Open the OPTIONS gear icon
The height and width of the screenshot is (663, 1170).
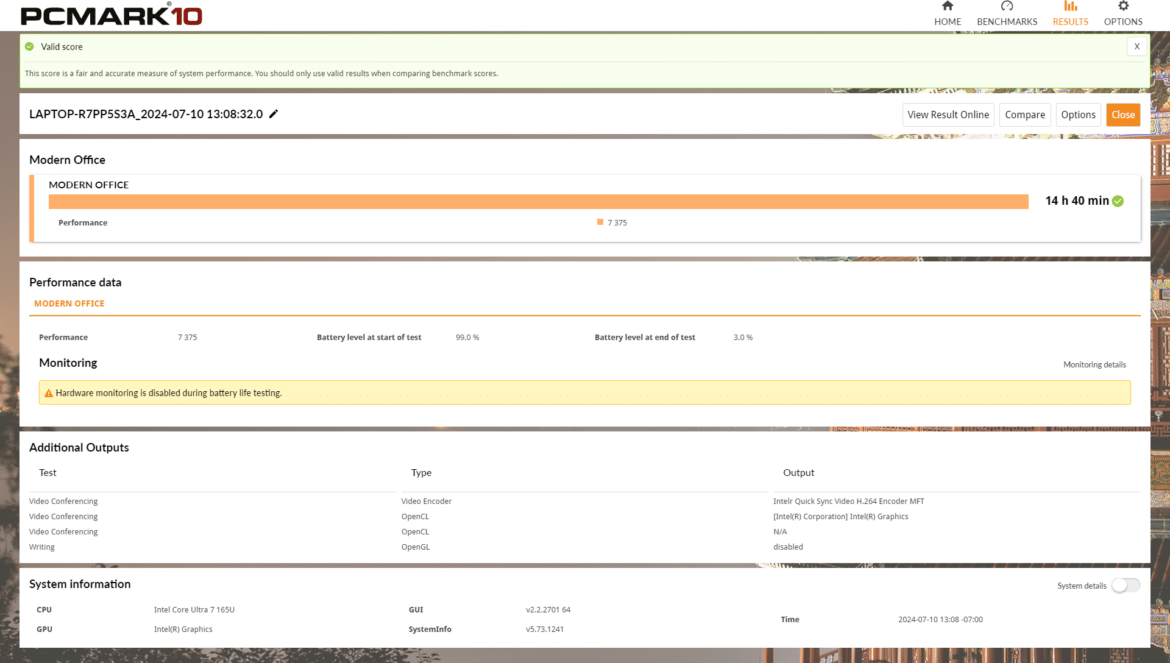[1123, 6]
